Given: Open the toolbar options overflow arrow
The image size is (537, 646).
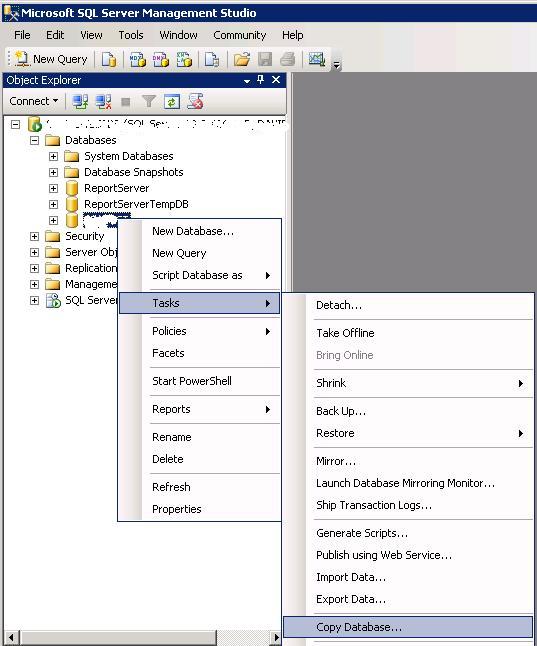Looking at the screenshot, I should [337, 64].
